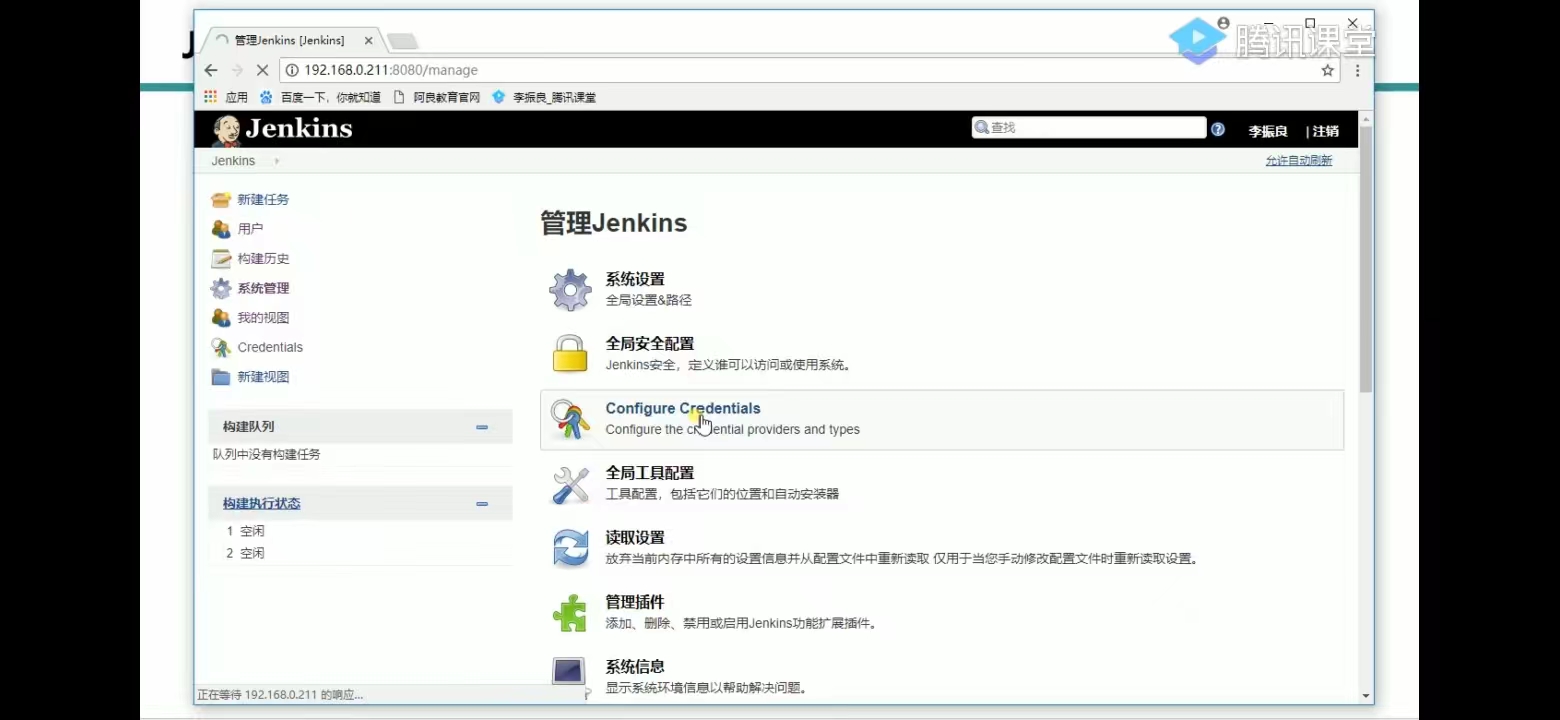Viewport: 1560px width, 720px height.
Task: Open the 李振良 user profile link
Action: 1268,131
